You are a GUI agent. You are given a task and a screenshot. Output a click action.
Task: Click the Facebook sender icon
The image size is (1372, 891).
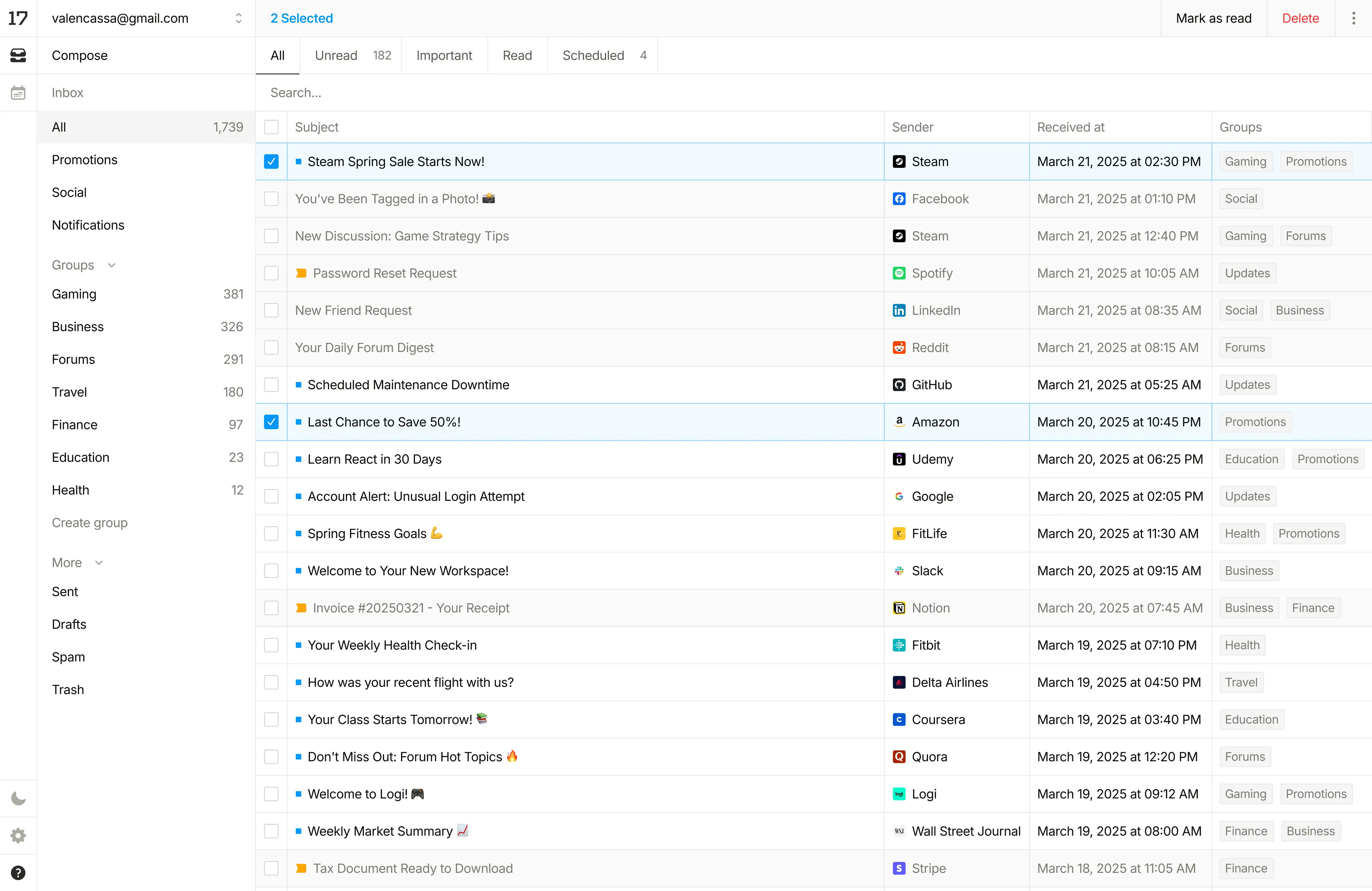[899, 199]
